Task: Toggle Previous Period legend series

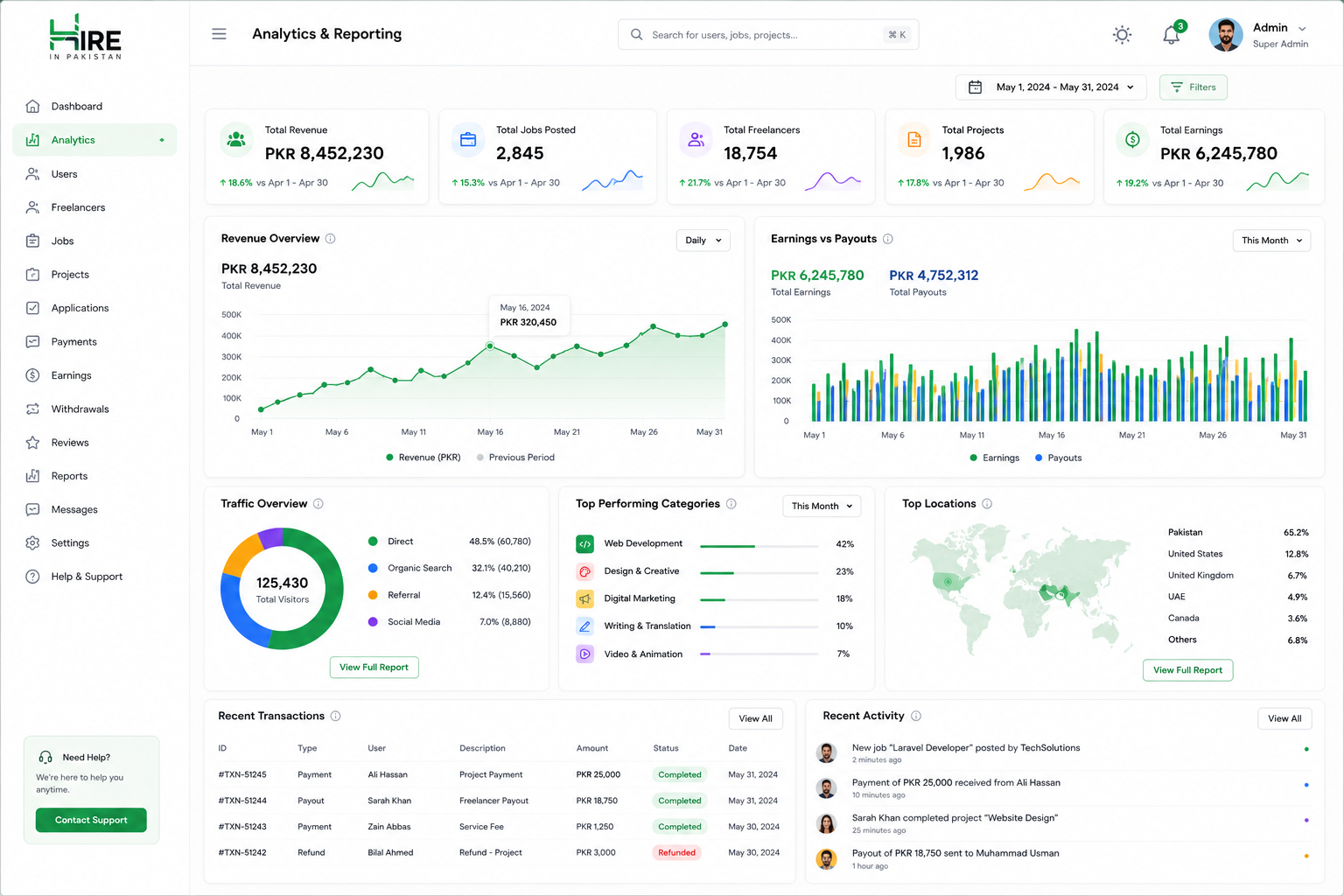Action: [515, 458]
